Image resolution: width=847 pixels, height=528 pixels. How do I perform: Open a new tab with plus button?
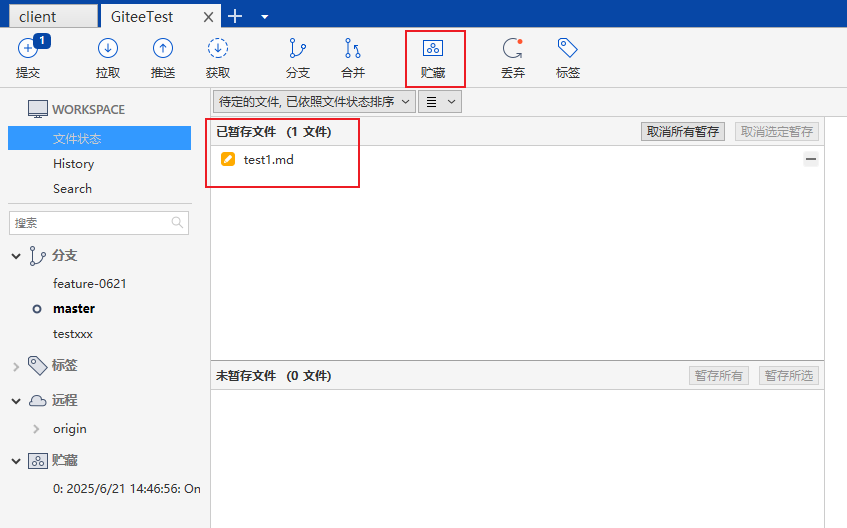pos(236,16)
